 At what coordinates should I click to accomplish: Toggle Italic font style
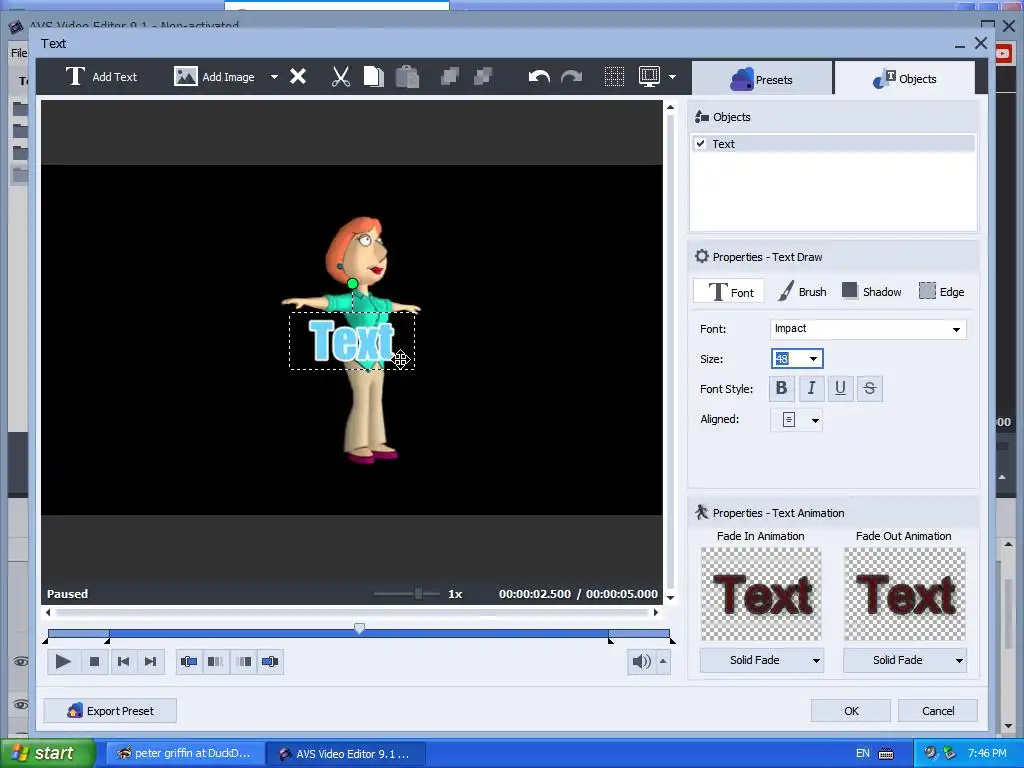pyautogui.click(x=811, y=388)
